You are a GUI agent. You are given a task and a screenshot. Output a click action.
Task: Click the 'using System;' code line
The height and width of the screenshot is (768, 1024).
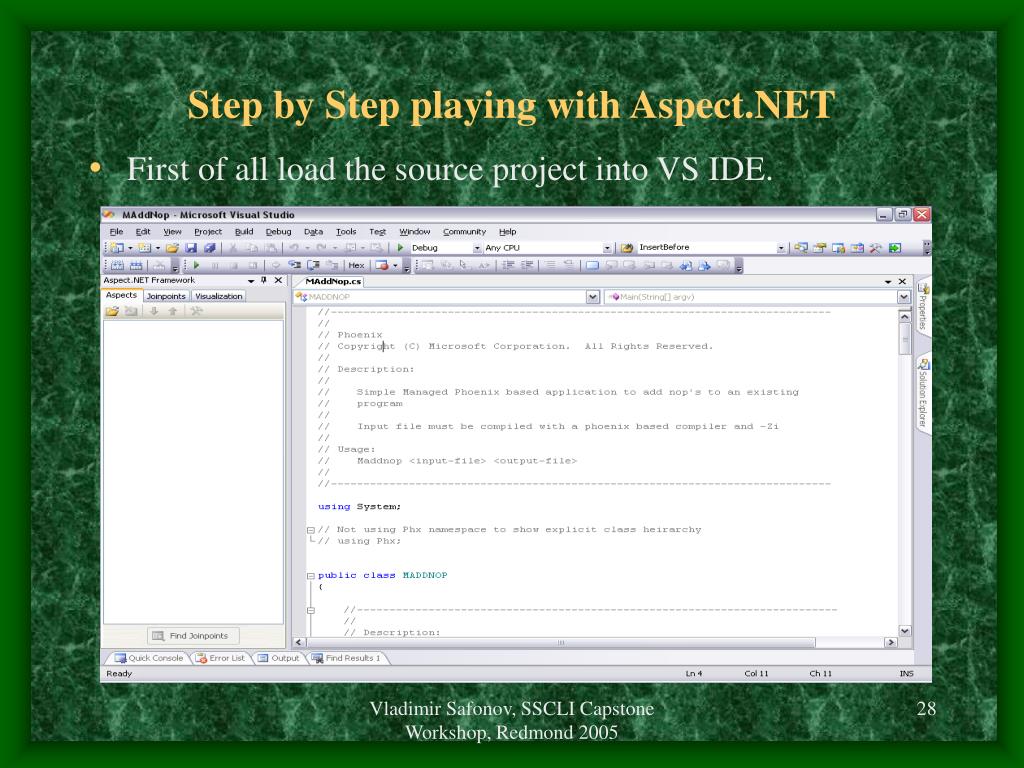[359, 507]
